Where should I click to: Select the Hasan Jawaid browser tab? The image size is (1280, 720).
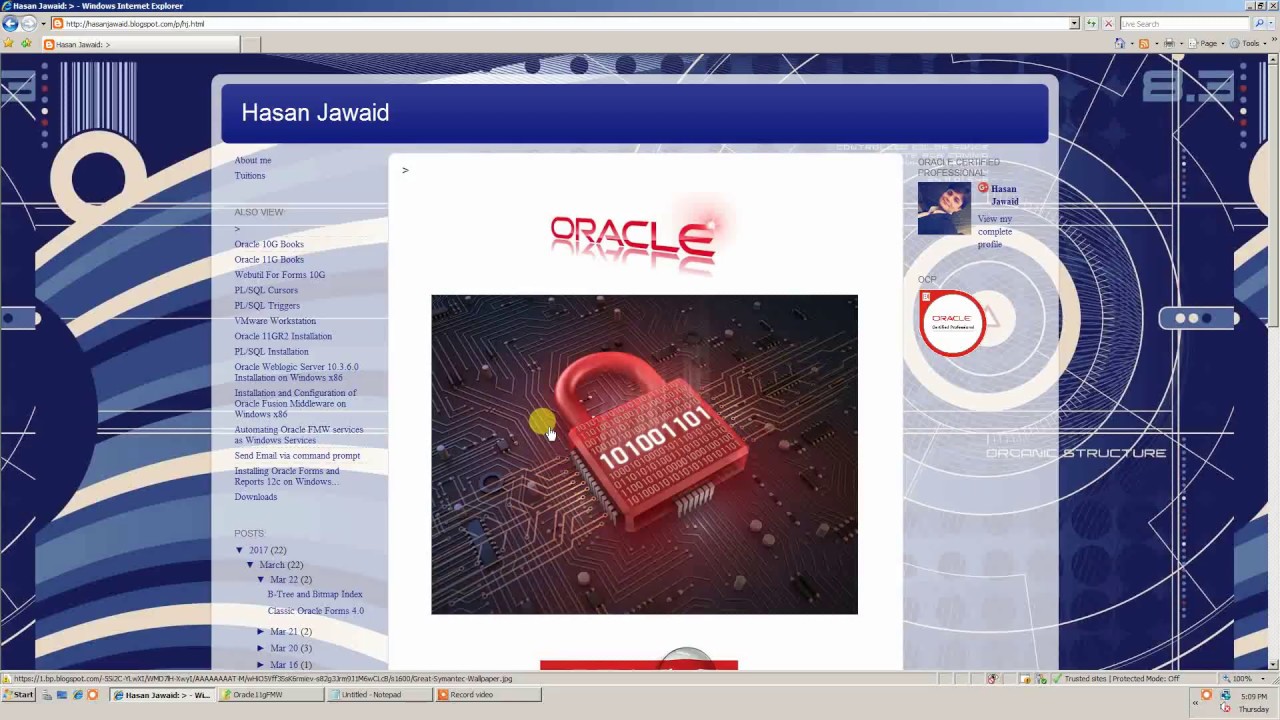pyautogui.click(x=140, y=44)
